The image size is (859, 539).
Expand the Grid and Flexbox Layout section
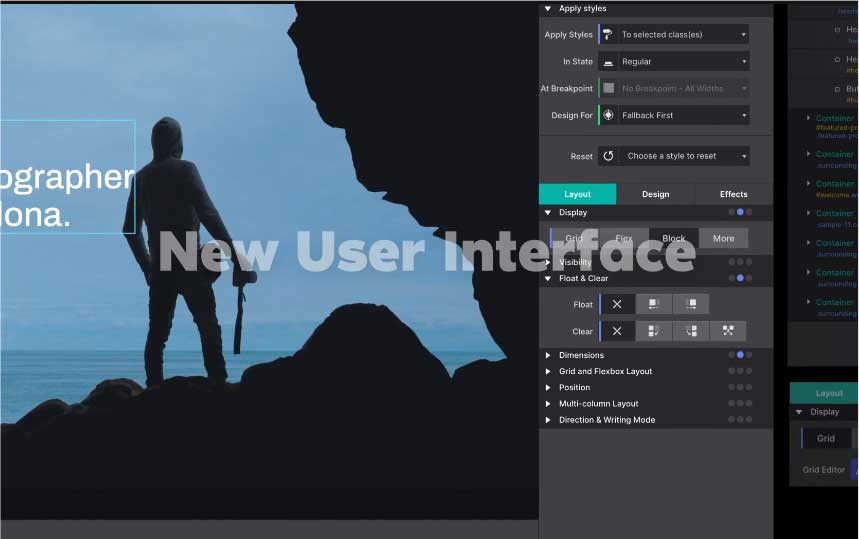point(548,371)
